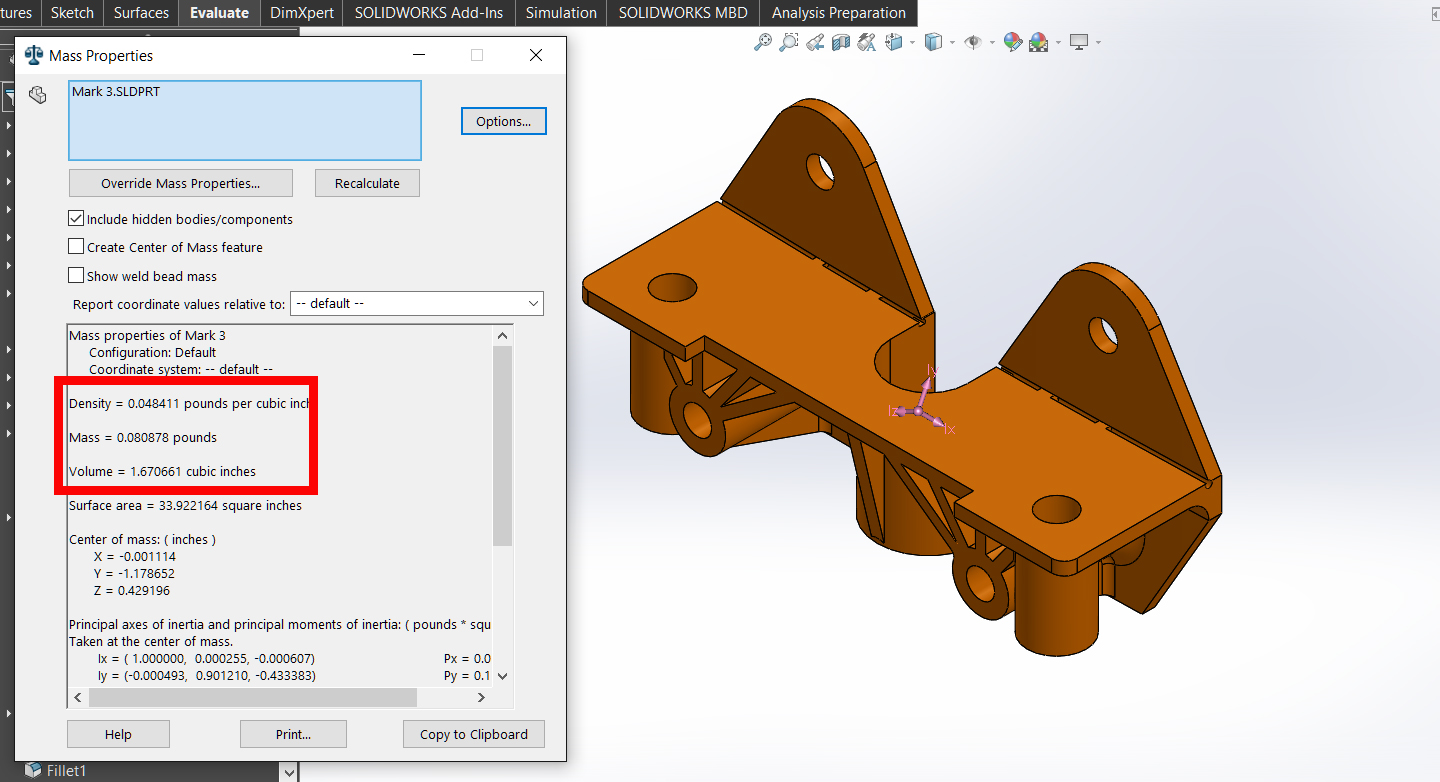Click the Zoom to Fit icon
1440x782 pixels.
[763, 42]
